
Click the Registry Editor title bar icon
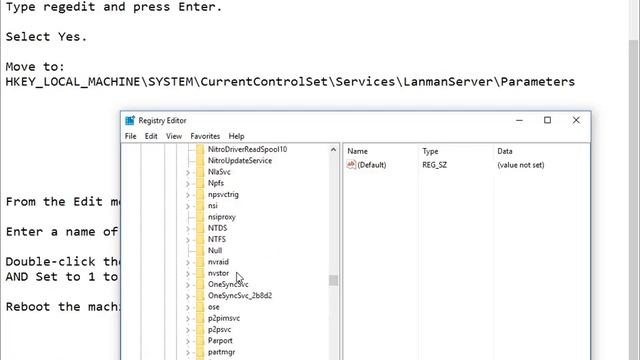pyautogui.click(x=130, y=120)
